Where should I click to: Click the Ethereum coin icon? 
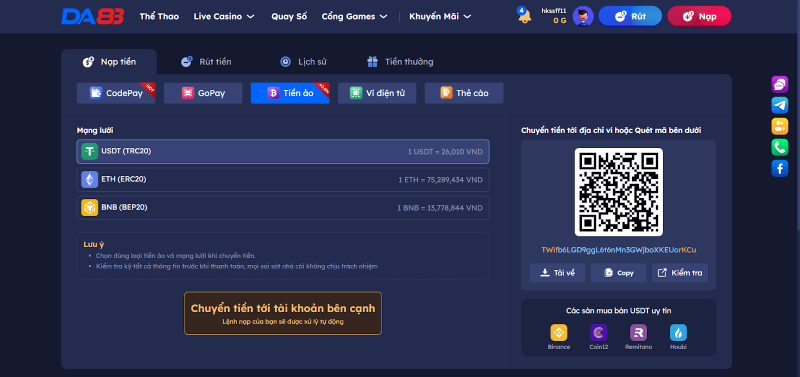[89, 180]
